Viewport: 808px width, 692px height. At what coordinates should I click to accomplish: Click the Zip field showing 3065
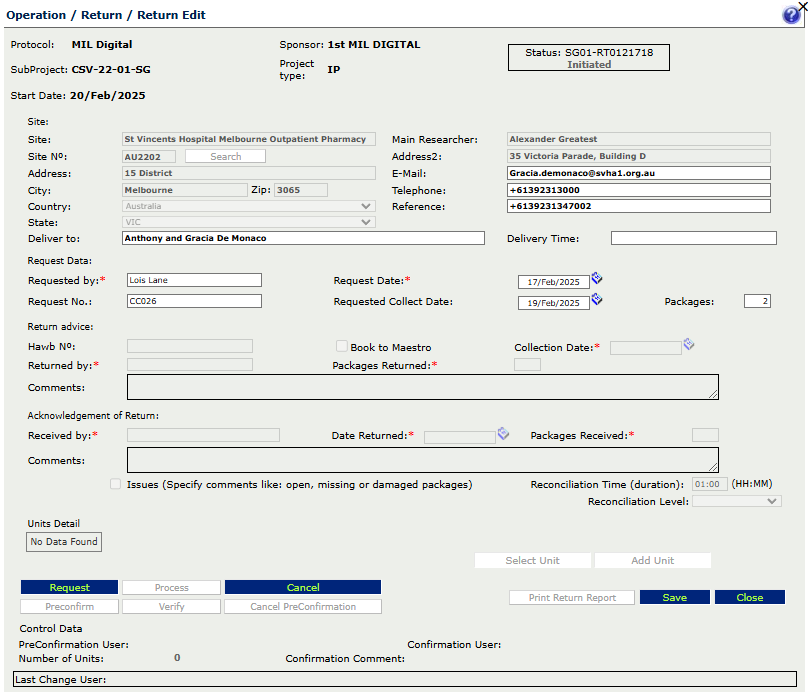click(301, 190)
